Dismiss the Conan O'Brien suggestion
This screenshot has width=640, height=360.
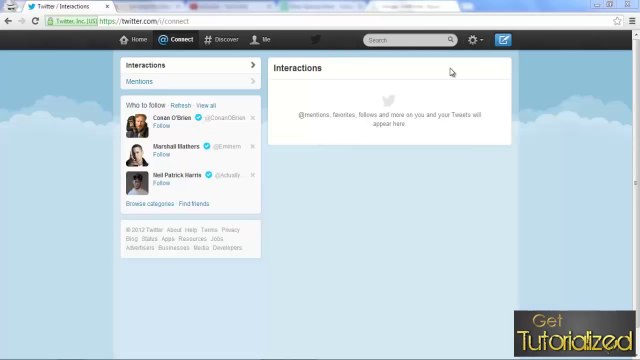coord(253,118)
